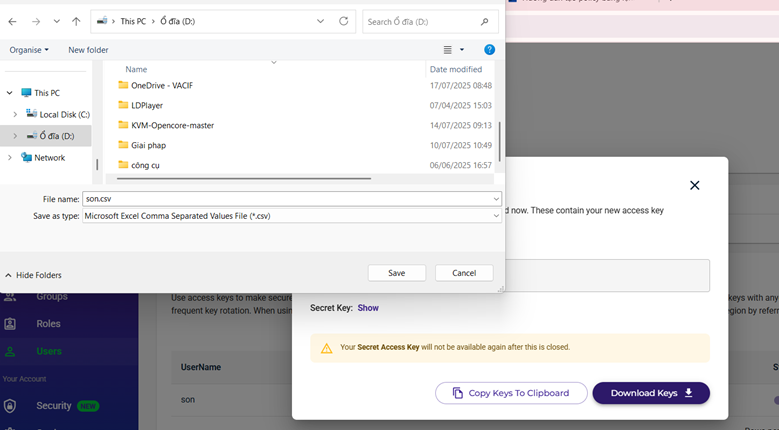Screen dimensions: 779x430
Task: Click the Download Keys button
Action: pos(651,393)
